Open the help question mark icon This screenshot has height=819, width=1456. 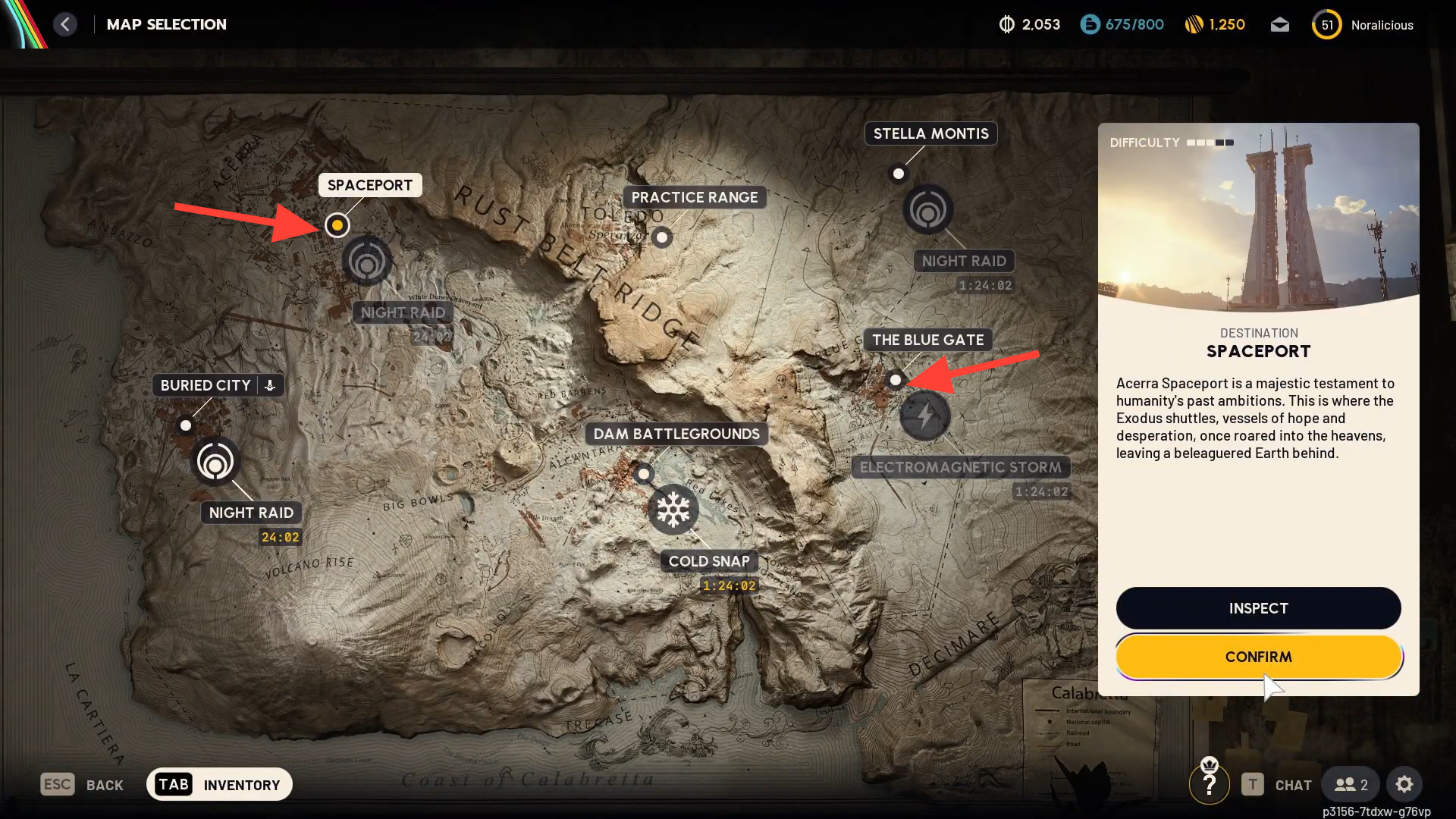[x=1209, y=784]
